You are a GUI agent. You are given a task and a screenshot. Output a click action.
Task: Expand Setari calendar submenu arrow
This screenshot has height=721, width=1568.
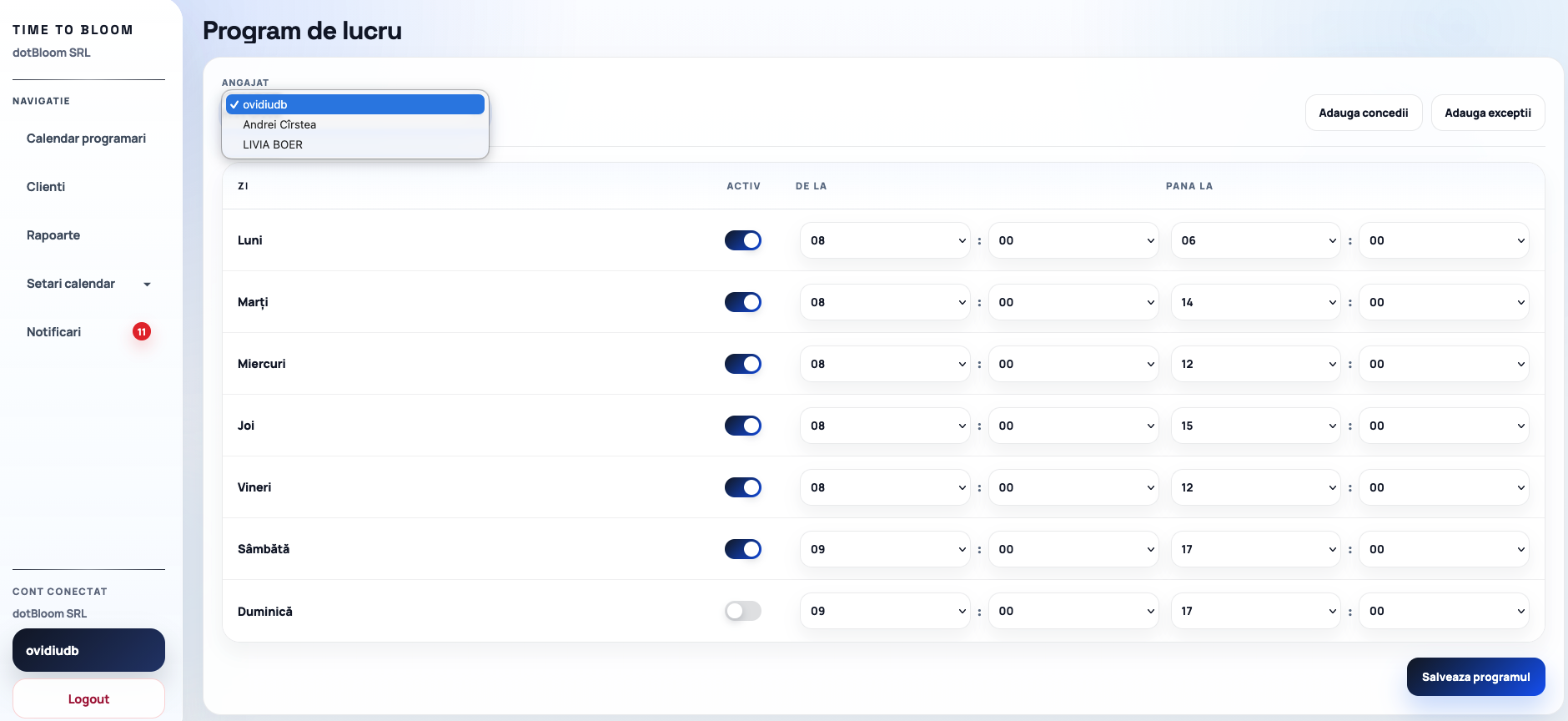click(x=147, y=285)
